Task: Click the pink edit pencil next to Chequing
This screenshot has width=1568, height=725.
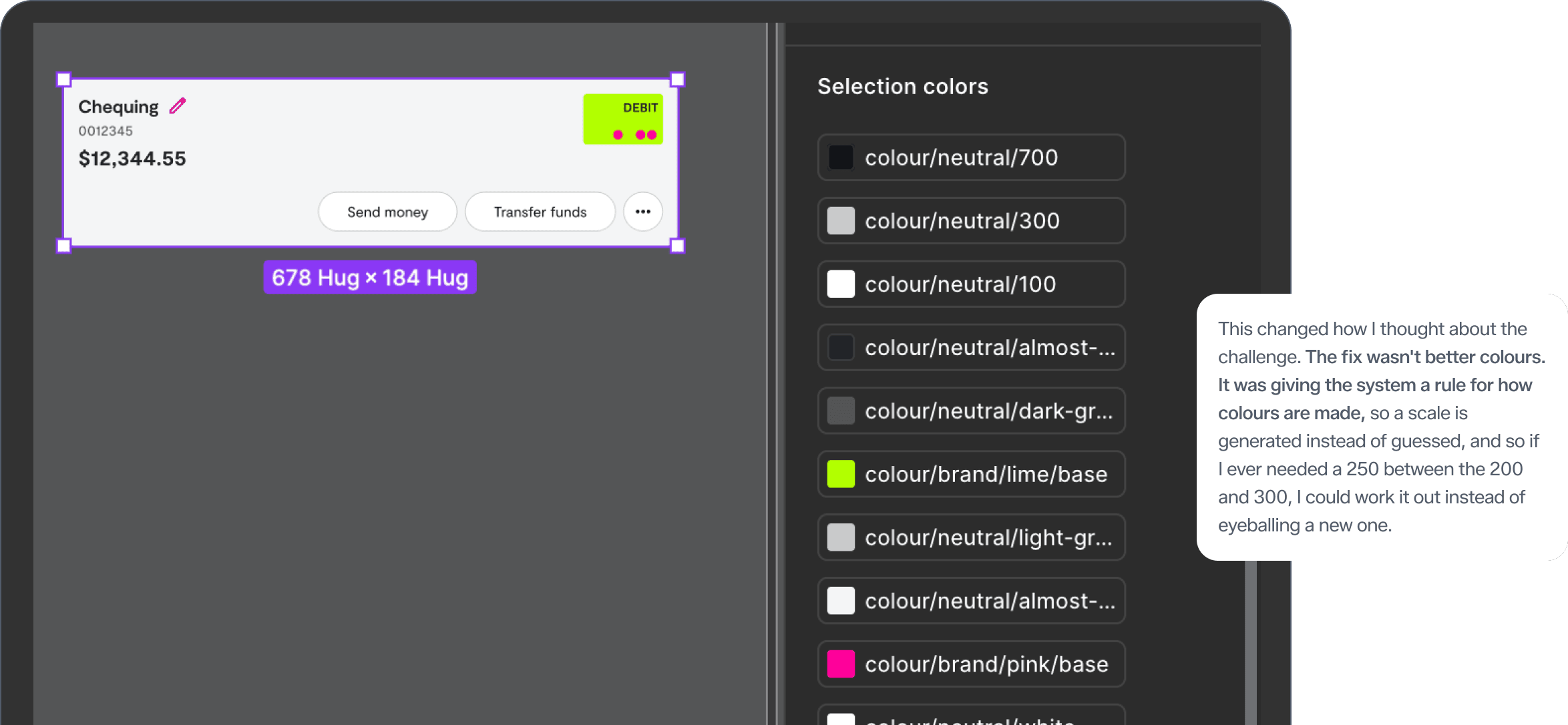Action: (178, 106)
